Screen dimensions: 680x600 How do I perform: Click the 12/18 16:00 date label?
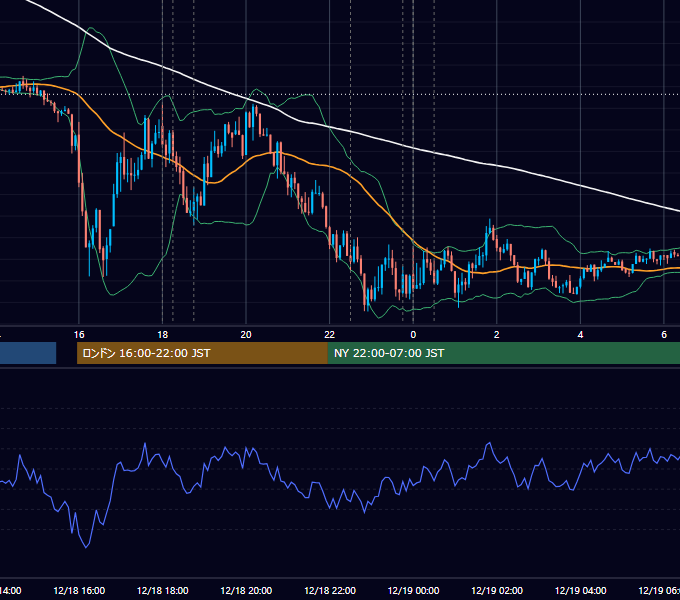79,590
